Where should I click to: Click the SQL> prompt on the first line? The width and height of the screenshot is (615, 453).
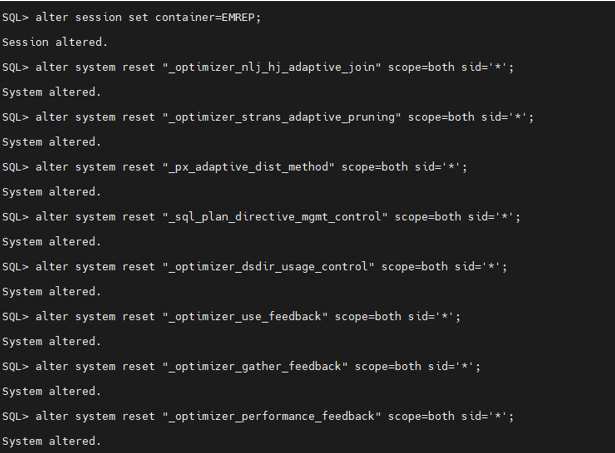tap(15, 17)
